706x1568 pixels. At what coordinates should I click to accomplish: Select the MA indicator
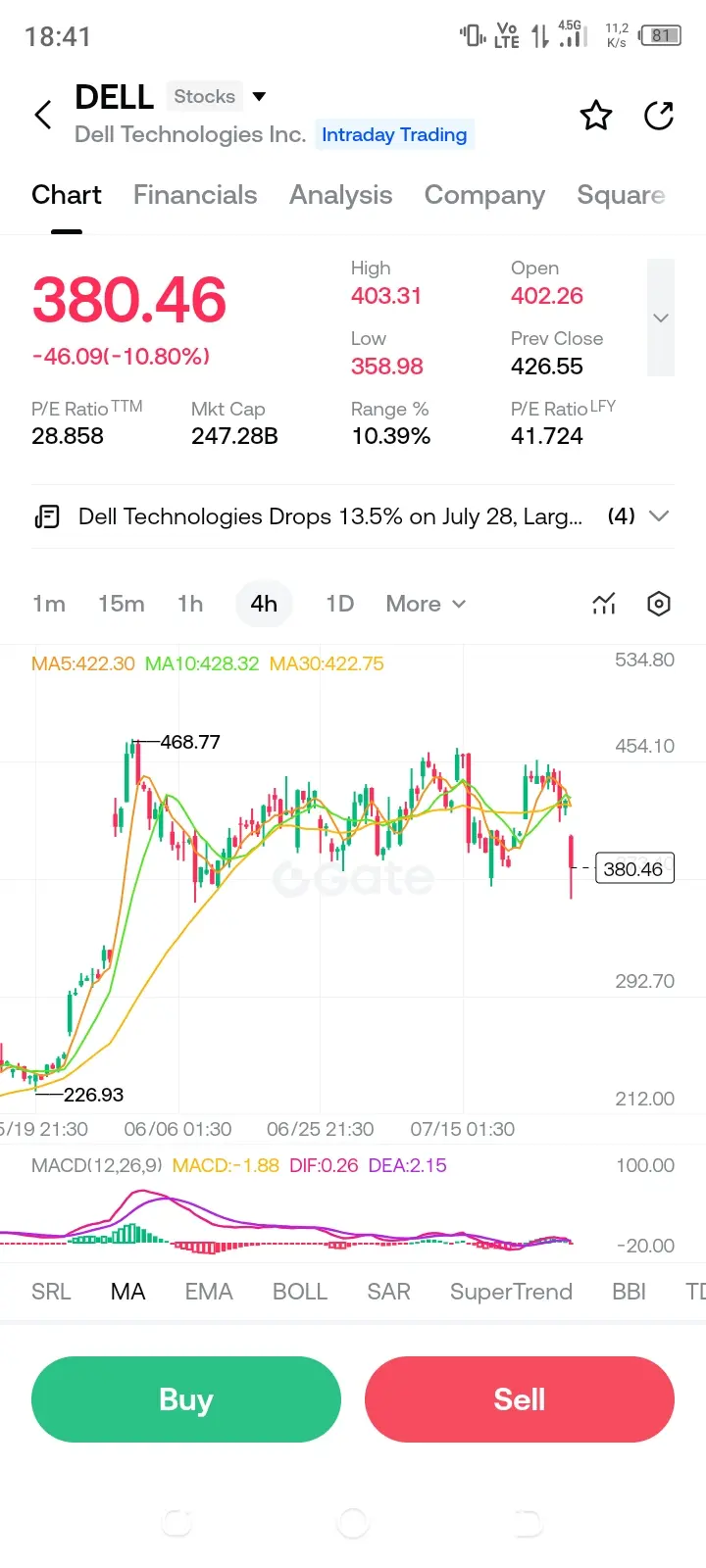click(x=128, y=1292)
